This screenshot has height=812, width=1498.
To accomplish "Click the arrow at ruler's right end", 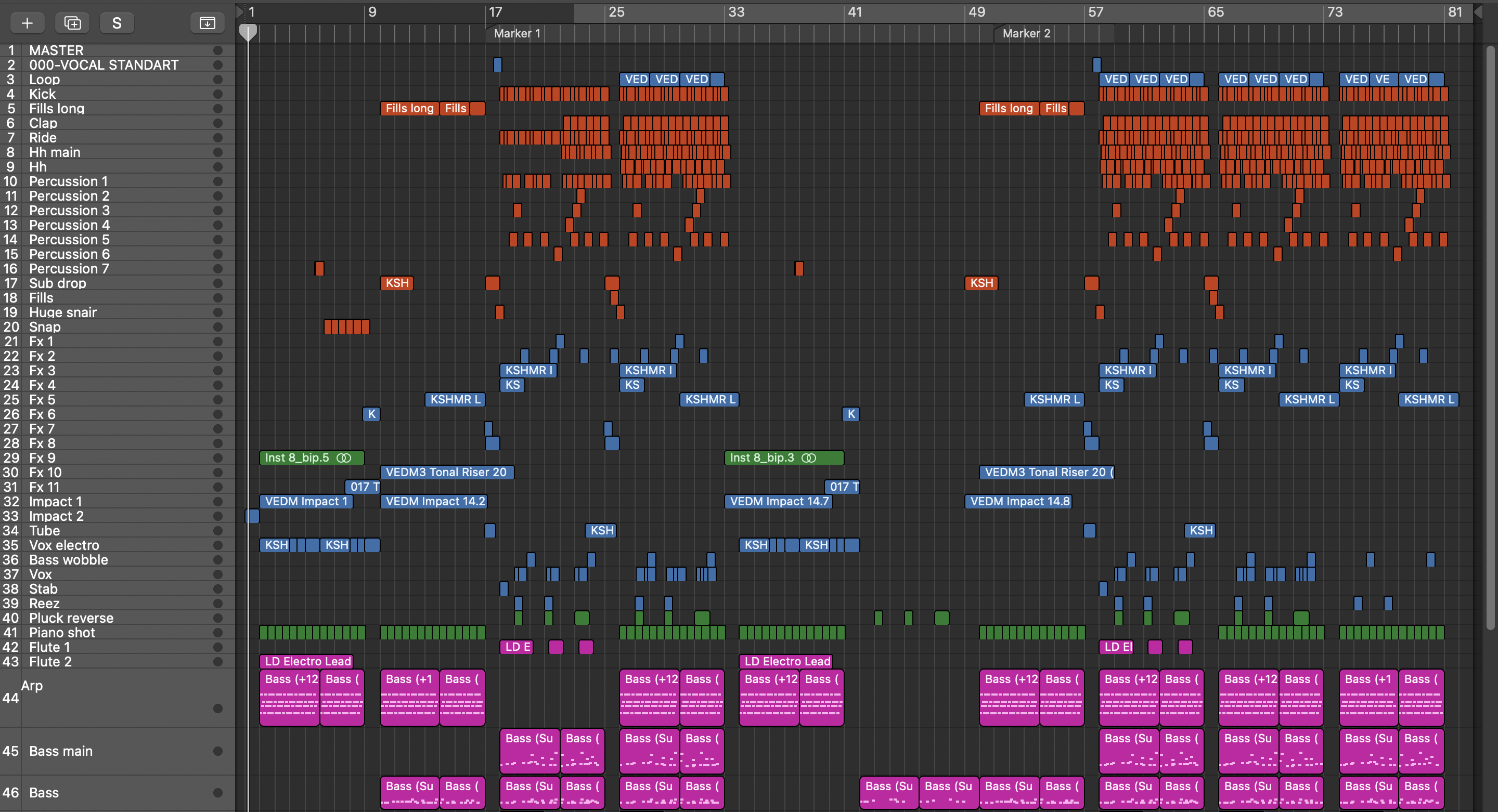I will coord(1478,11).
